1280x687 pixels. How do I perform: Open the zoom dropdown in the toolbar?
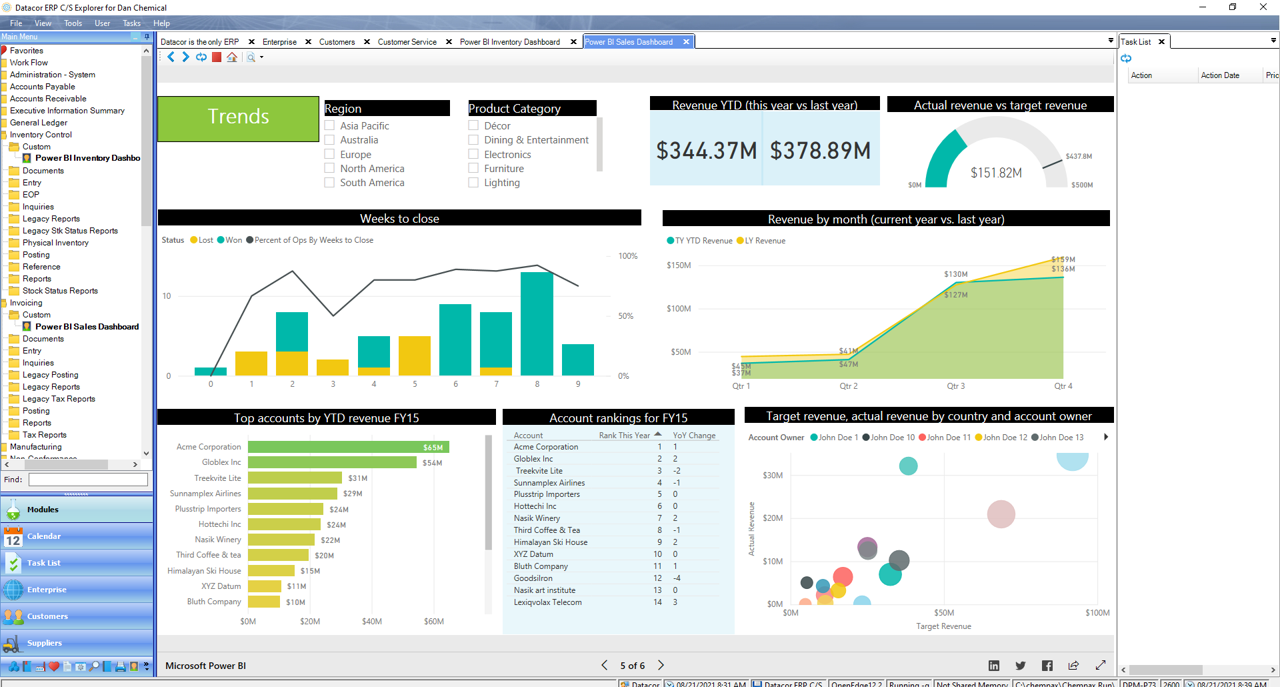[261, 57]
